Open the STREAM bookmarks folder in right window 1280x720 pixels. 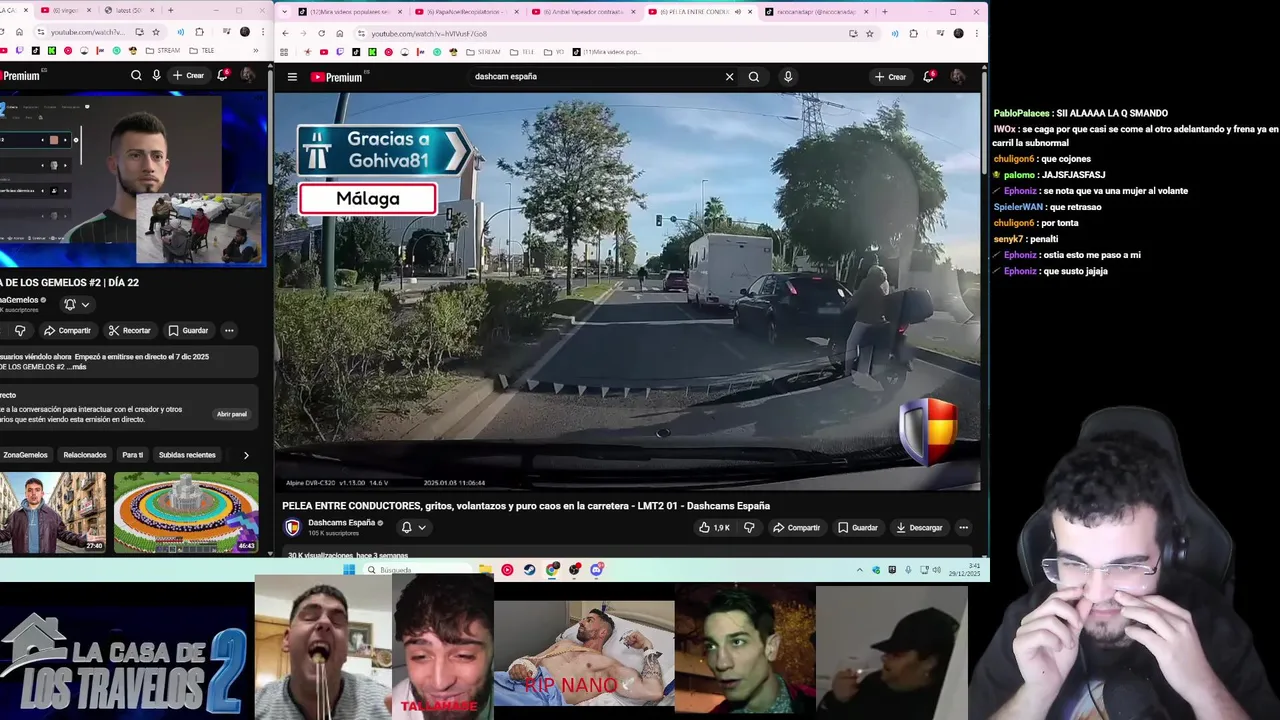click(484, 52)
